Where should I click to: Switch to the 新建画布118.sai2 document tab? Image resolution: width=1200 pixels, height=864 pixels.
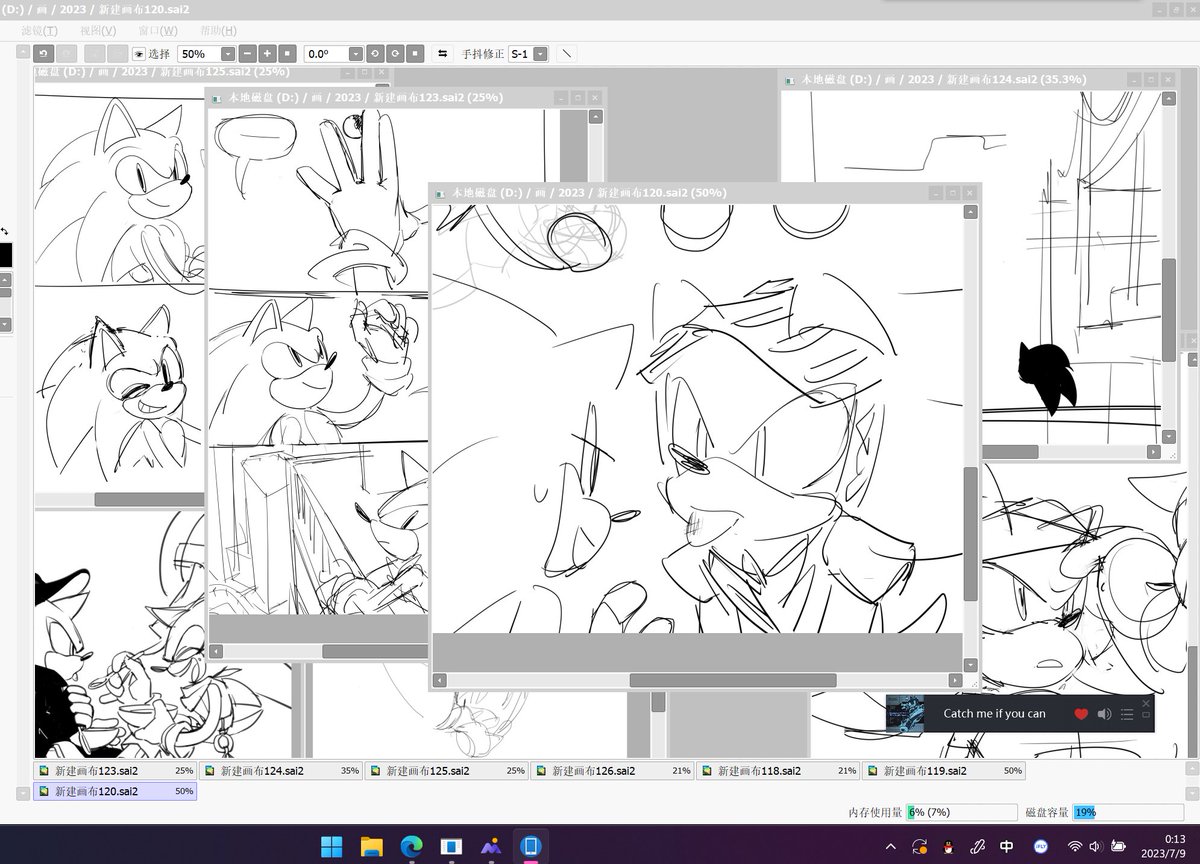point(778,771)
